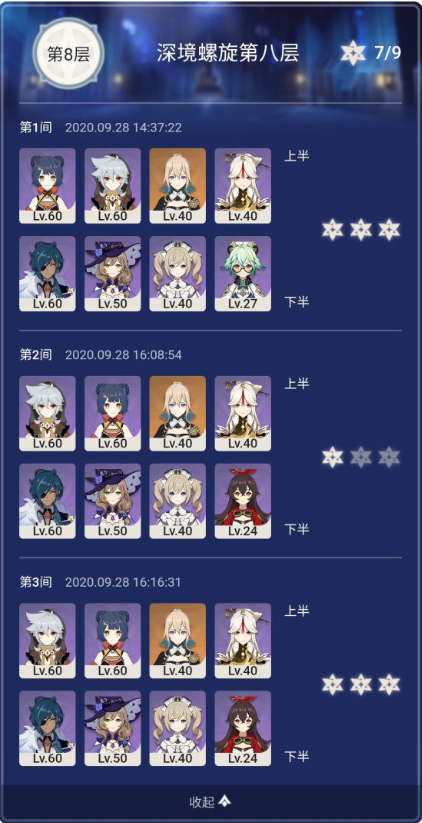Select Lv.24 red-bow character in chamber 2

pyautogui.click(x=242, y=501)
